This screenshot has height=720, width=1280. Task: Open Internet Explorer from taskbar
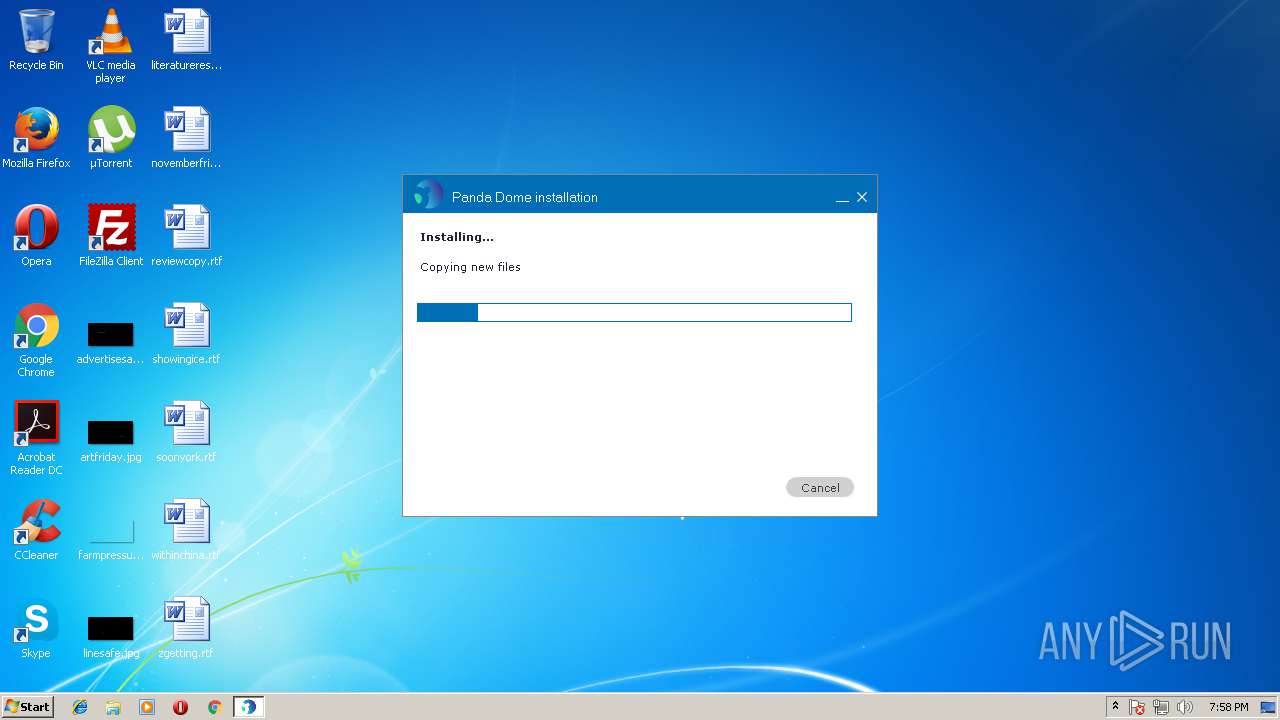[x=80, y=707]
